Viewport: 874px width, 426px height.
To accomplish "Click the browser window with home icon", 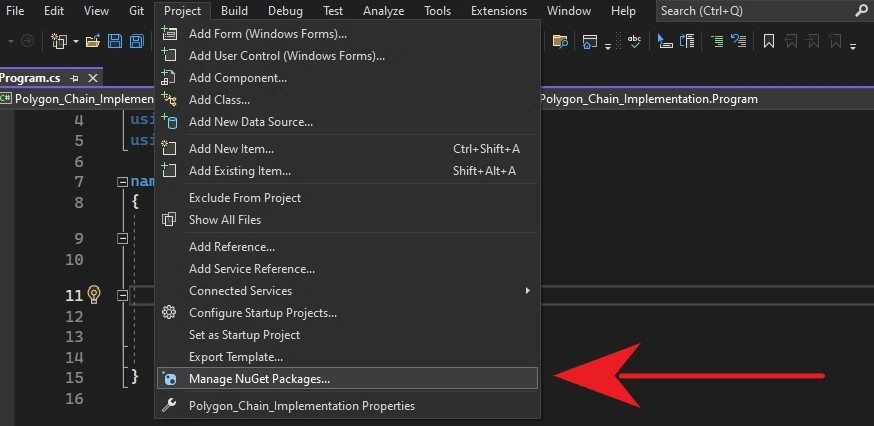I will pos(590,41).
